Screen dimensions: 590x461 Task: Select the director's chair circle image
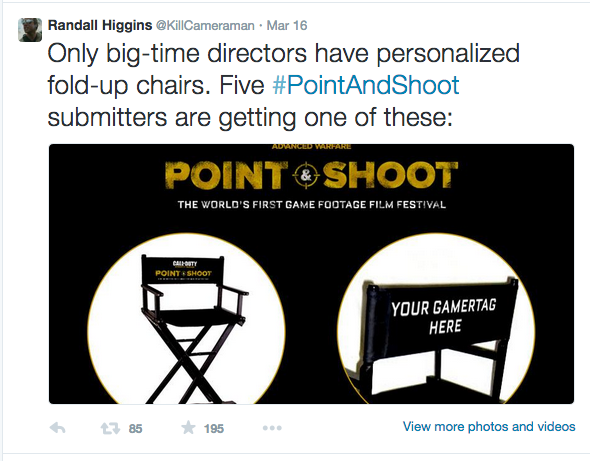[186, 318]
